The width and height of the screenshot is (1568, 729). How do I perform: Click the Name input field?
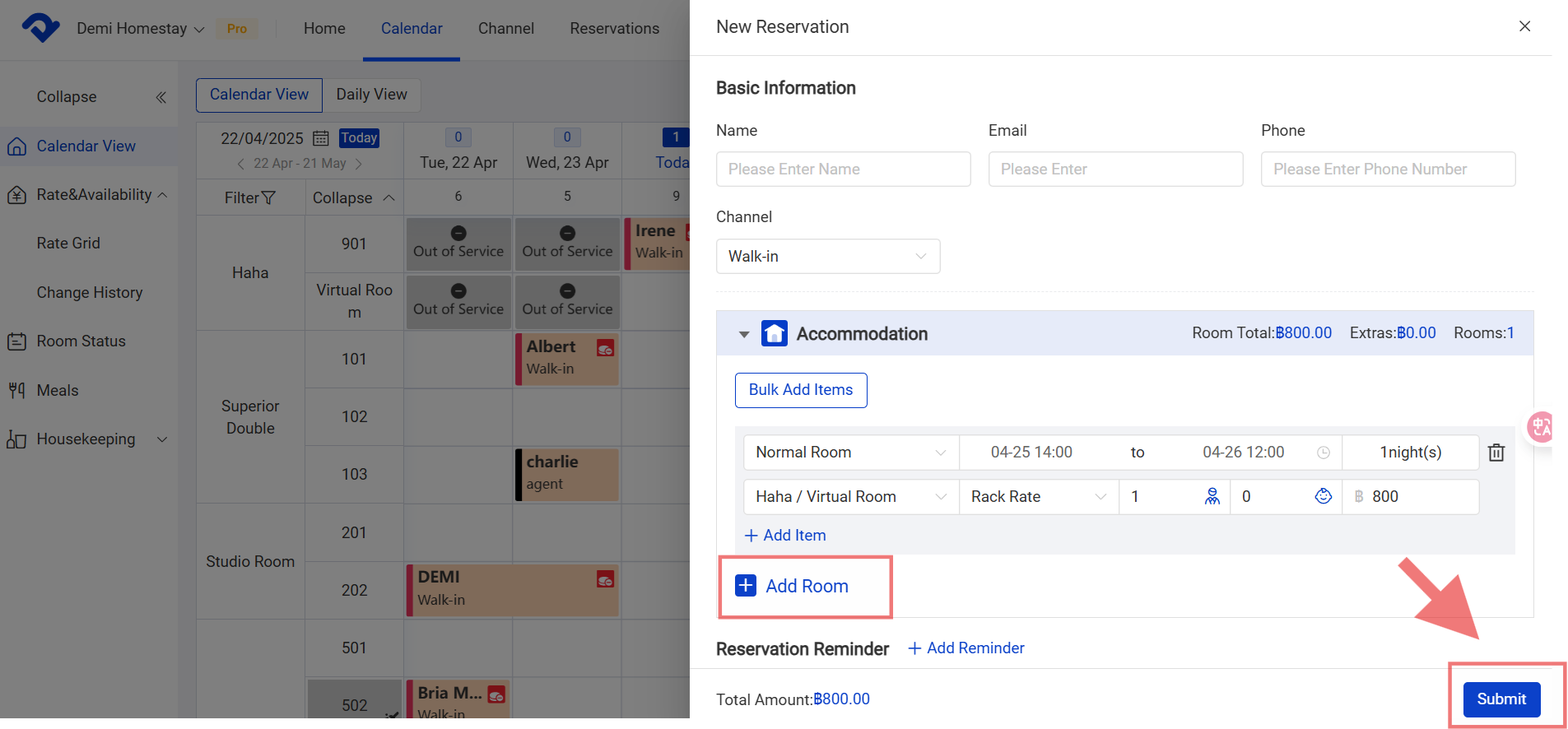pos(843,169)
